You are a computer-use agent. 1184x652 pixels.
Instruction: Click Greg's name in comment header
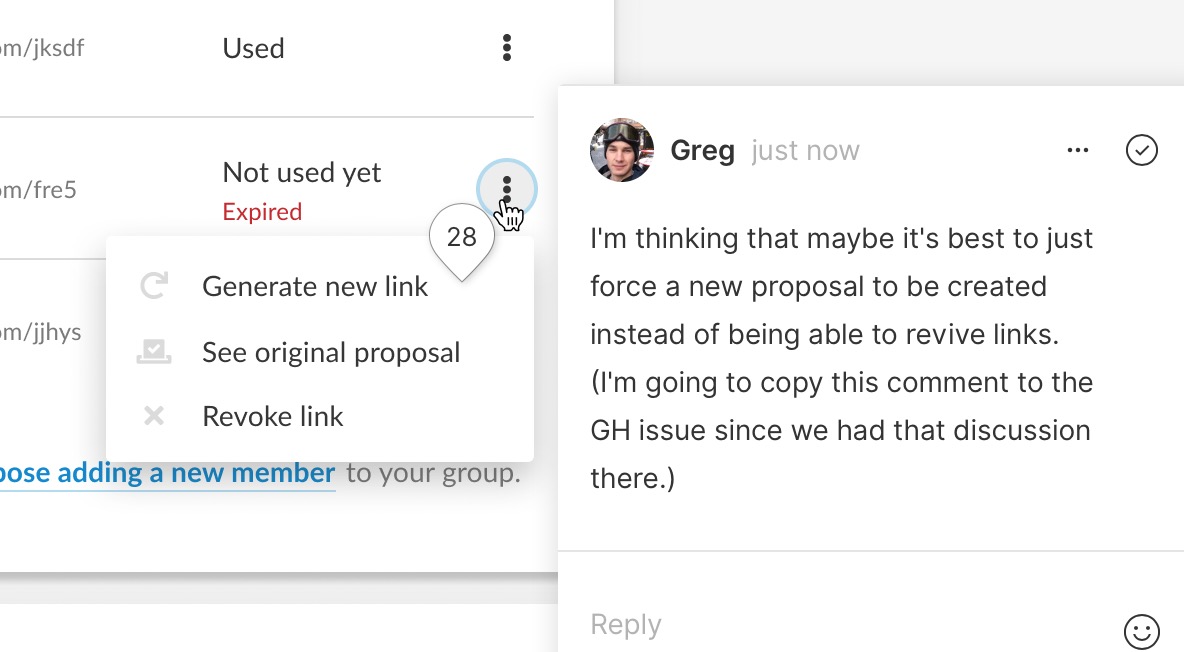[x=702, y=150]
